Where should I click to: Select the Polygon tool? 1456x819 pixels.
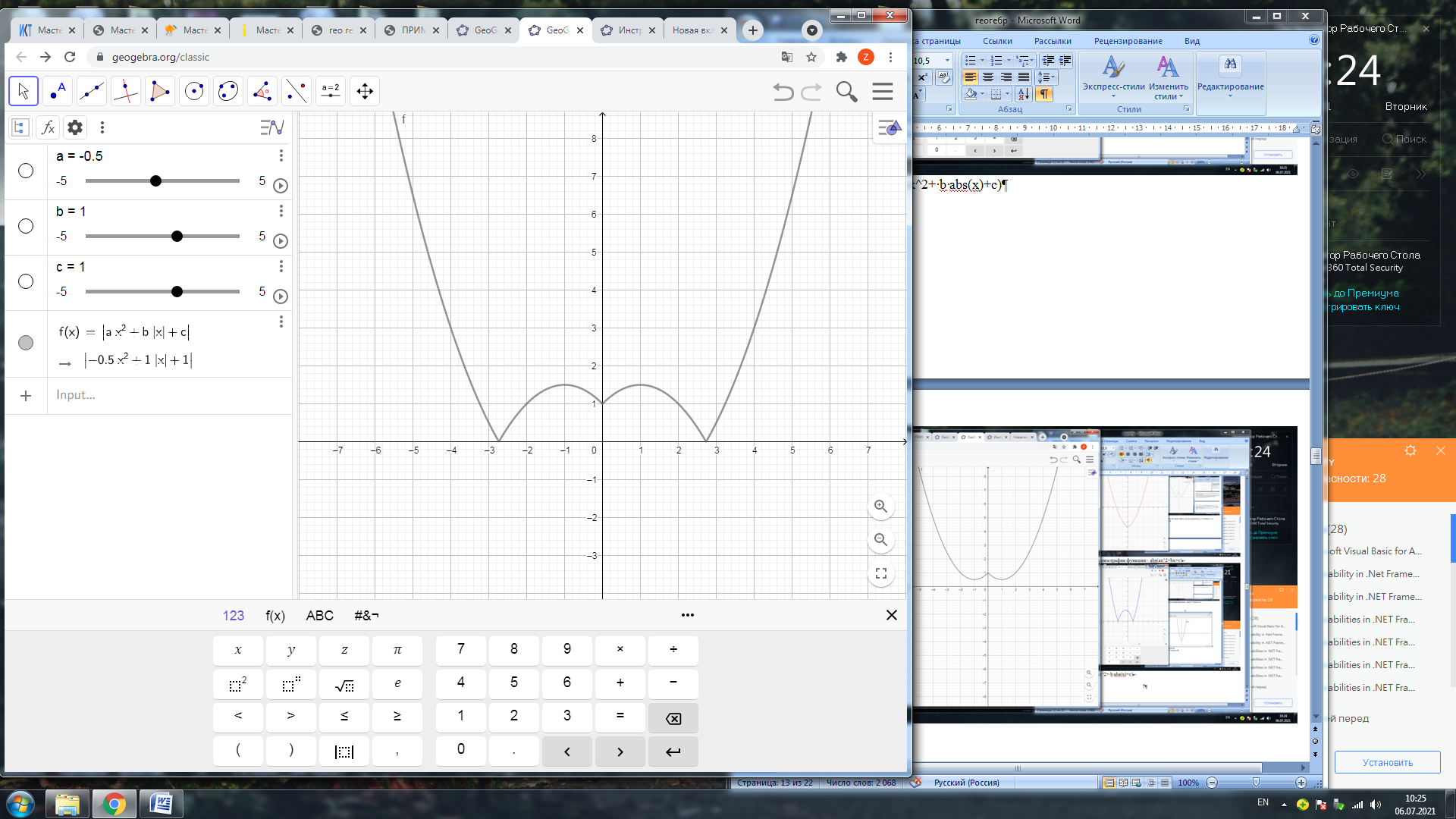click(160, 91)
